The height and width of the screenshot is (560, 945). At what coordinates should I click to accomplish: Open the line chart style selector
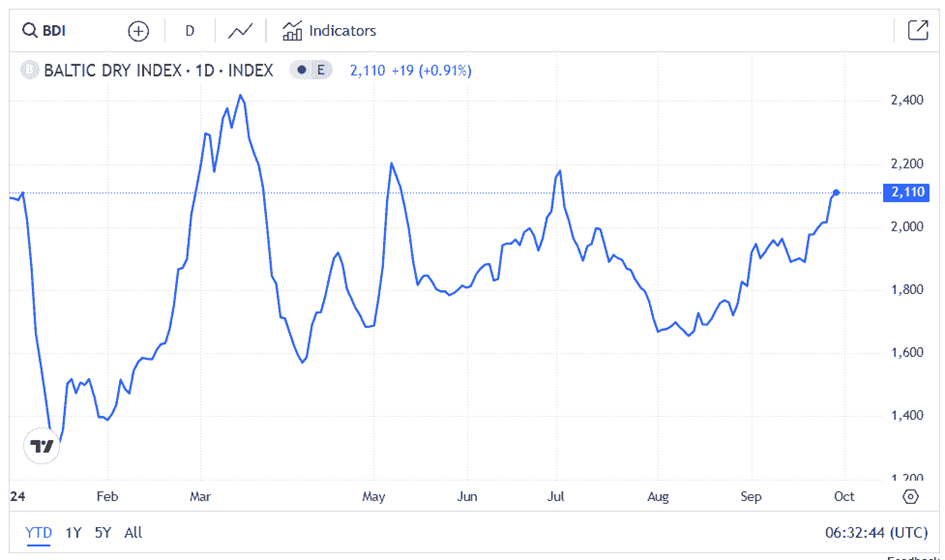coord(240,31)
